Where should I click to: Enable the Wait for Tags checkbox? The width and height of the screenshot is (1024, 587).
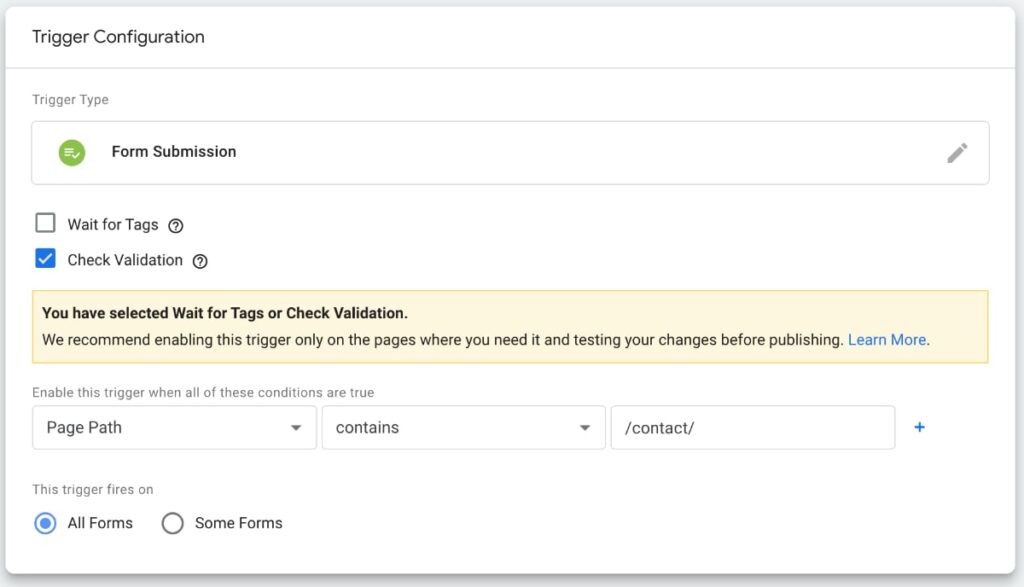(45, 223)
